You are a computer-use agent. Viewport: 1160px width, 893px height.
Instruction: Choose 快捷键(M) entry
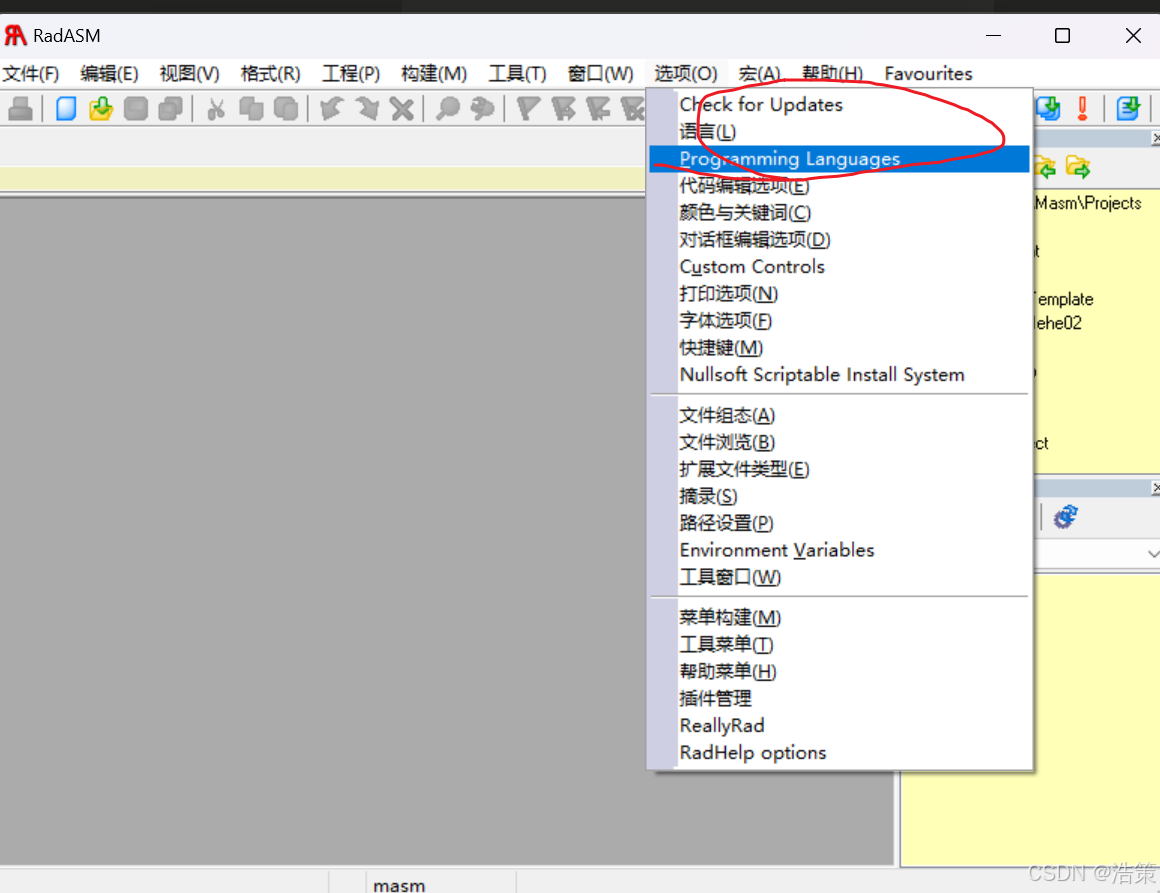click(839, 348)
